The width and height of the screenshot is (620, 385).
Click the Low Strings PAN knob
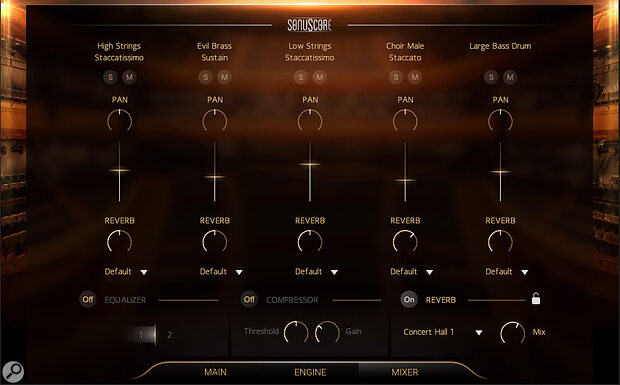point(310,121)
